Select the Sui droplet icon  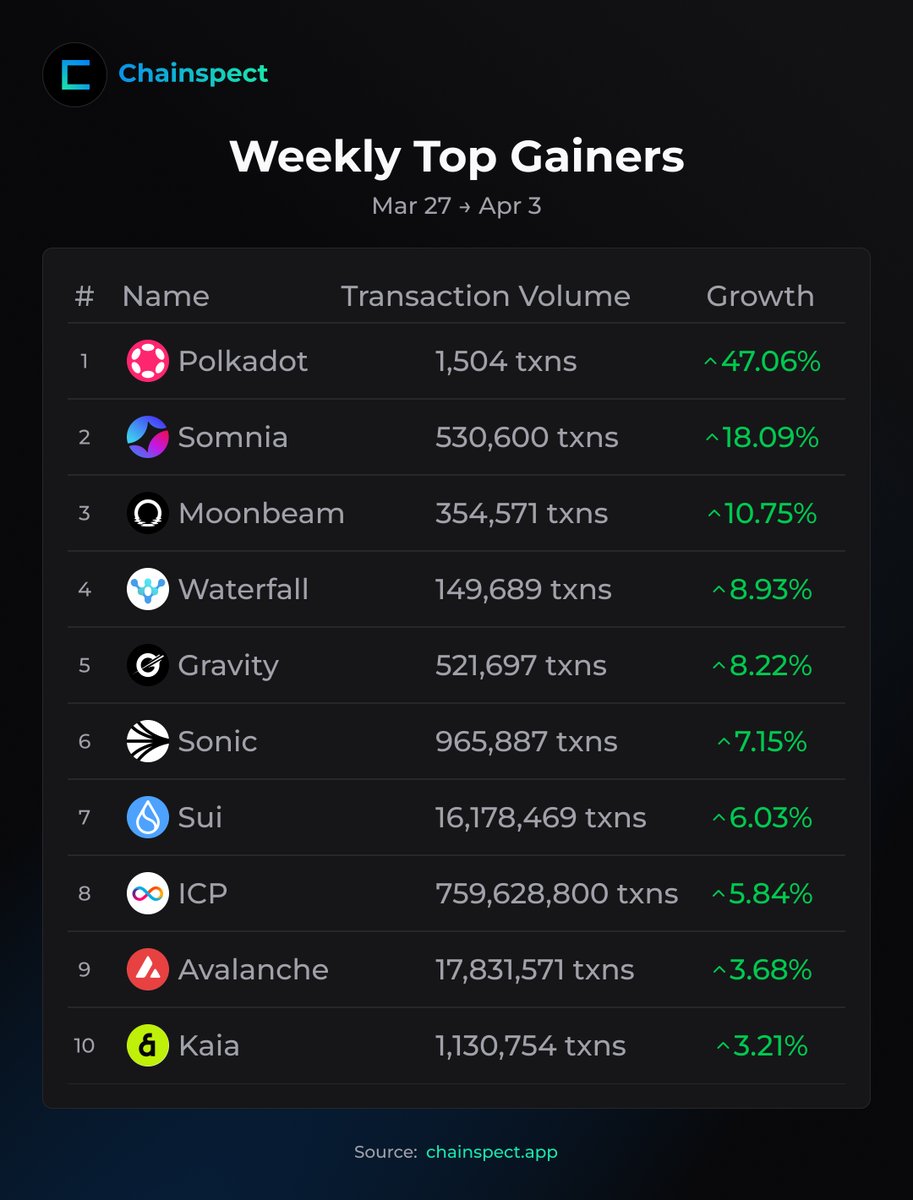click(x=148, y=817)
